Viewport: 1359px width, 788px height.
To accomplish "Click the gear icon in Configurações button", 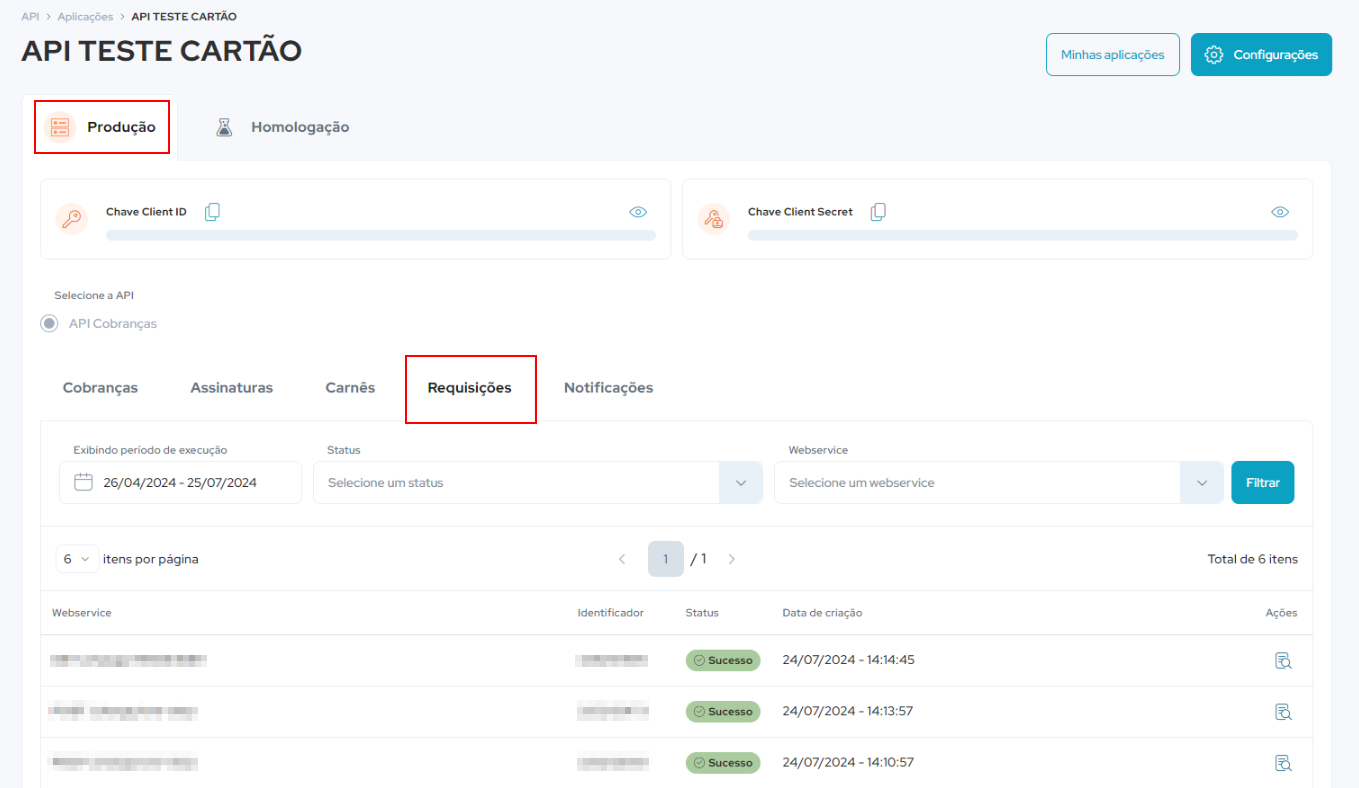I will tap(1214, 55).
